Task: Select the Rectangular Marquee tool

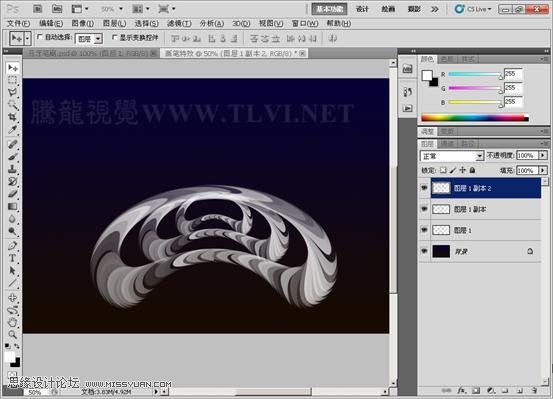Action: [x=13, y=80]
